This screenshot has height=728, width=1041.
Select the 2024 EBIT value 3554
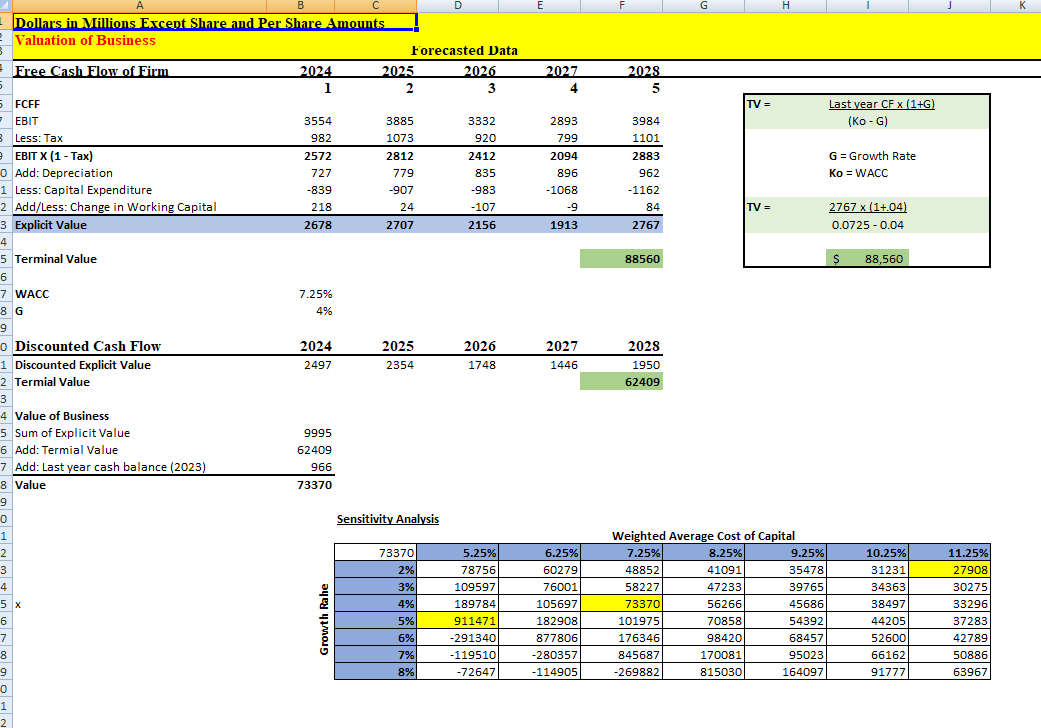tap(317, 120)
